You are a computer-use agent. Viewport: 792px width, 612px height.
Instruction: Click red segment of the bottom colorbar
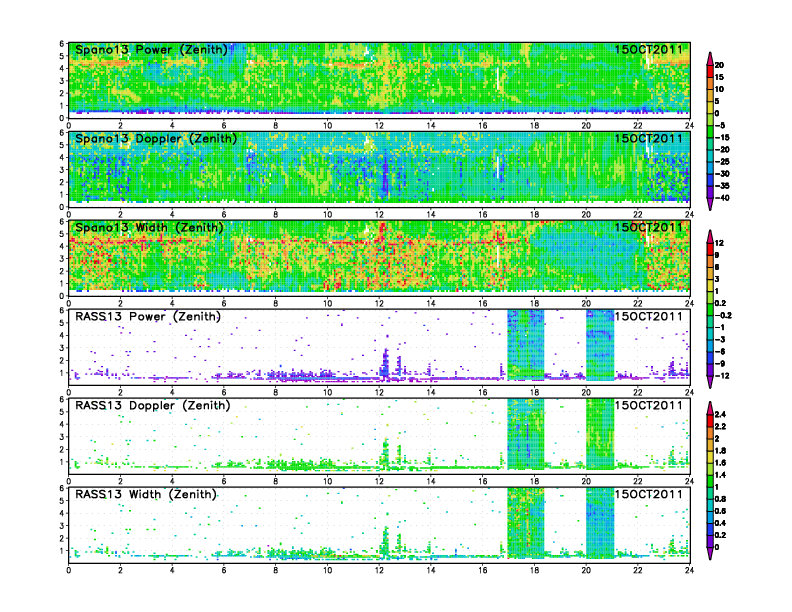pos(710,420)
